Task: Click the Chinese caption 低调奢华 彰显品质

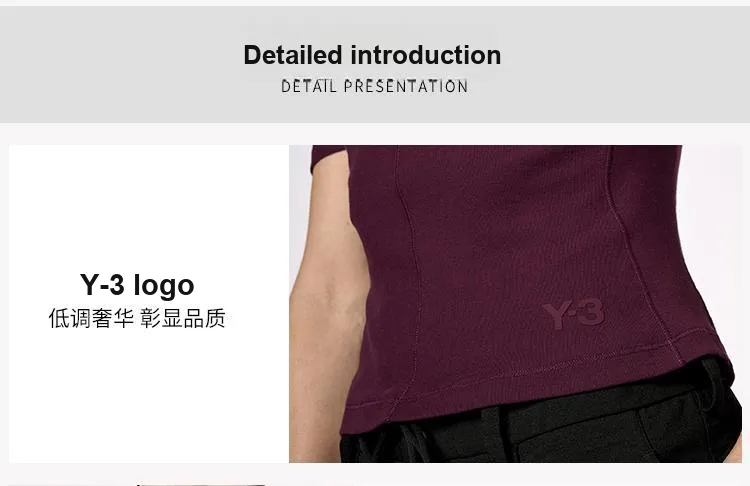Action: tap(137, 318)
